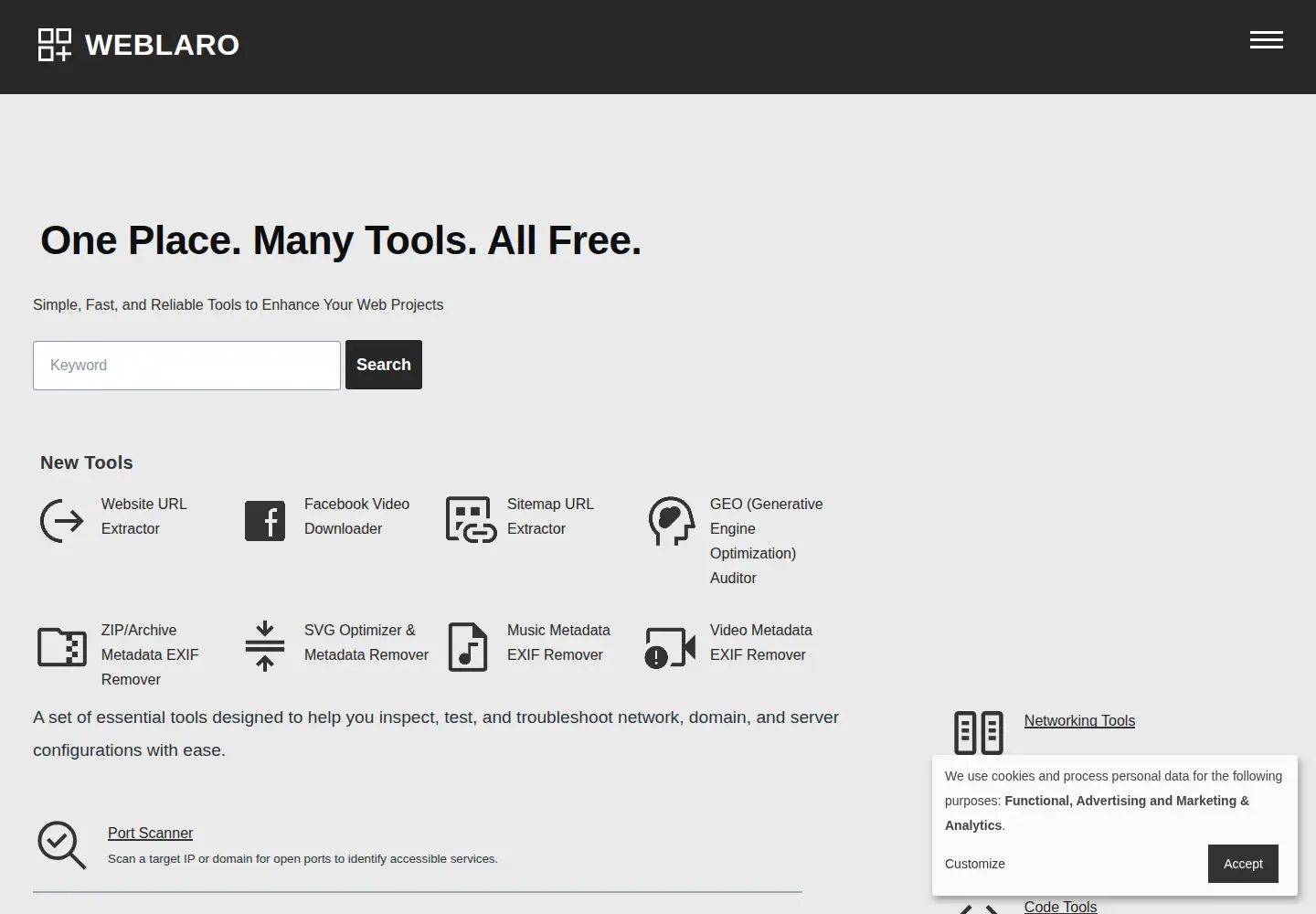Click the ZIP/Archive Metadata folder icon
The width and height of the screenshot is (1316, 914).
click(x=62, y=647)
